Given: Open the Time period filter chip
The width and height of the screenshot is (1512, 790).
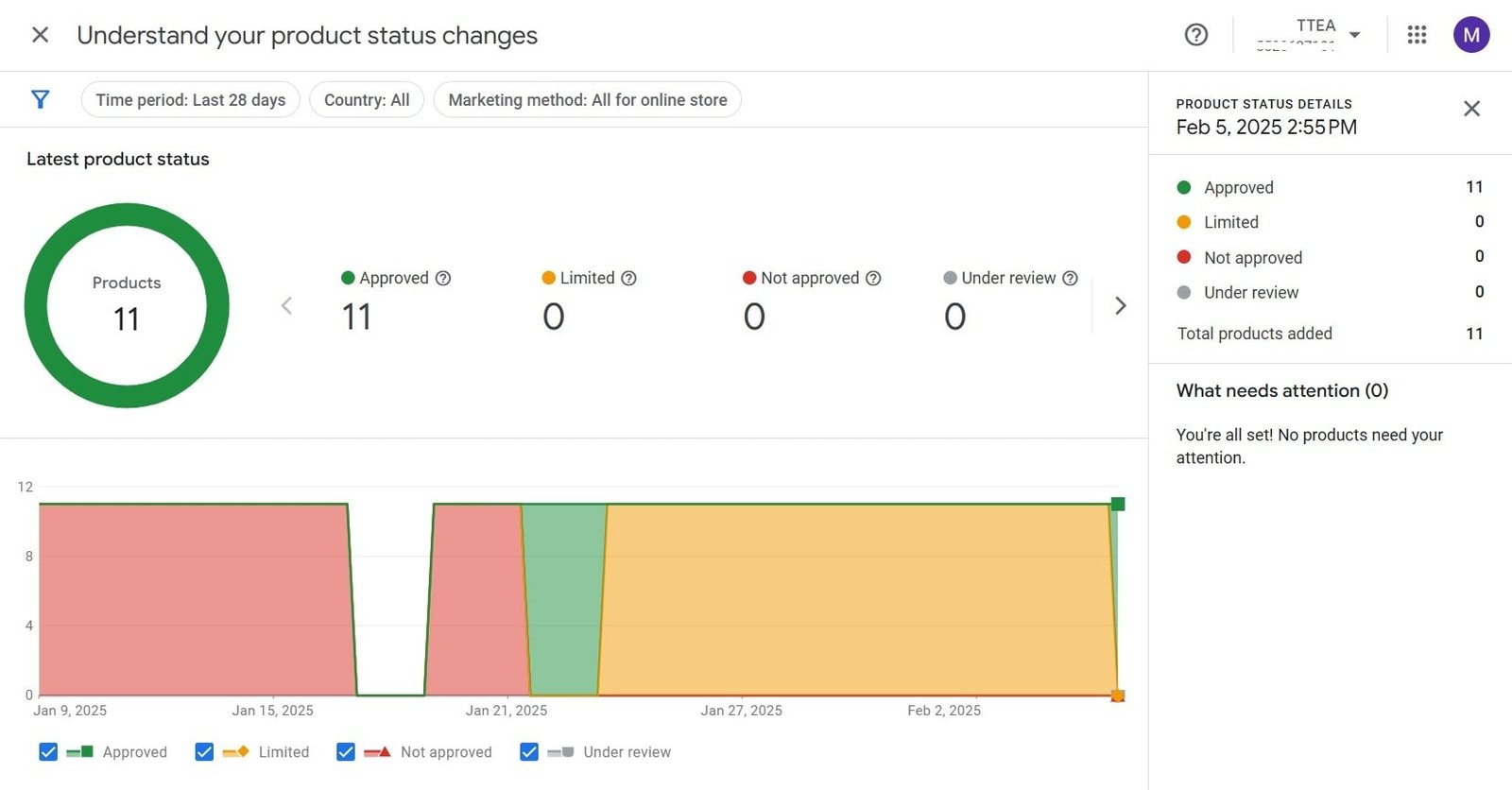Looking at the screenshot, I should click(190, 100).
